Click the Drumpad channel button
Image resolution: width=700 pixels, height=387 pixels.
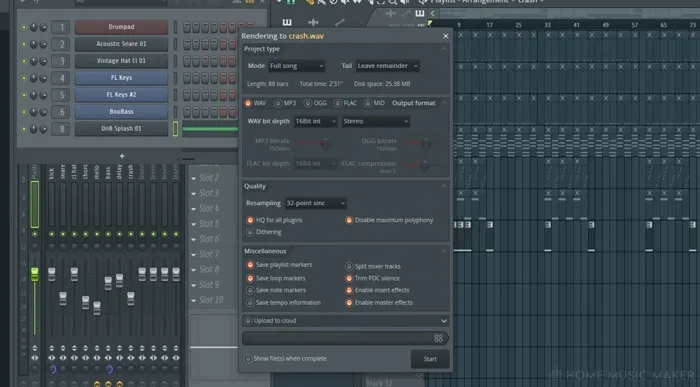pyautogui.click(x=121, y=27)
